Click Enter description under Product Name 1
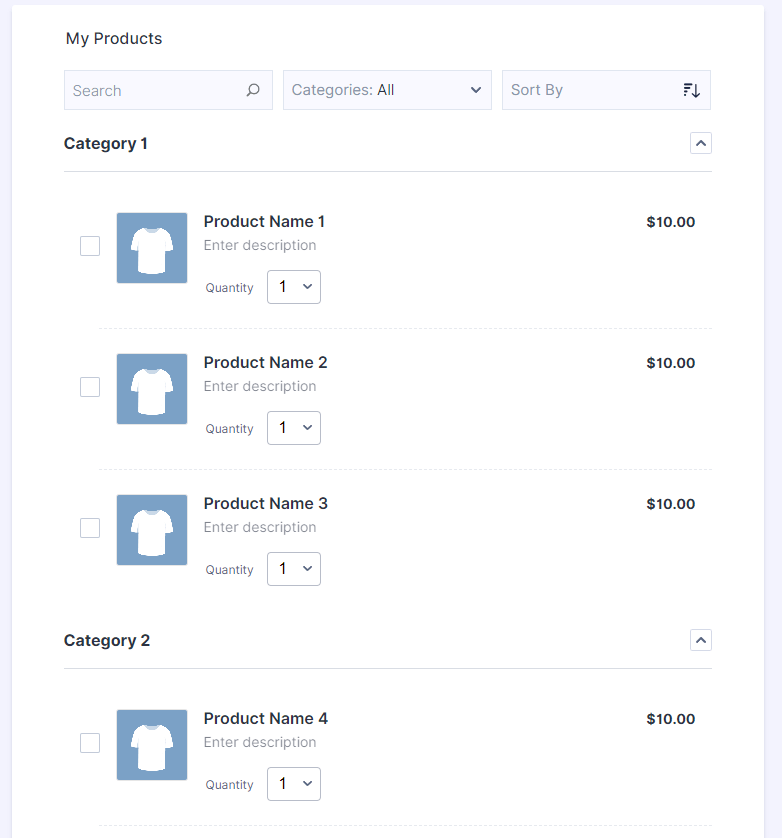 pyautogui.click(x=260, y=246)
